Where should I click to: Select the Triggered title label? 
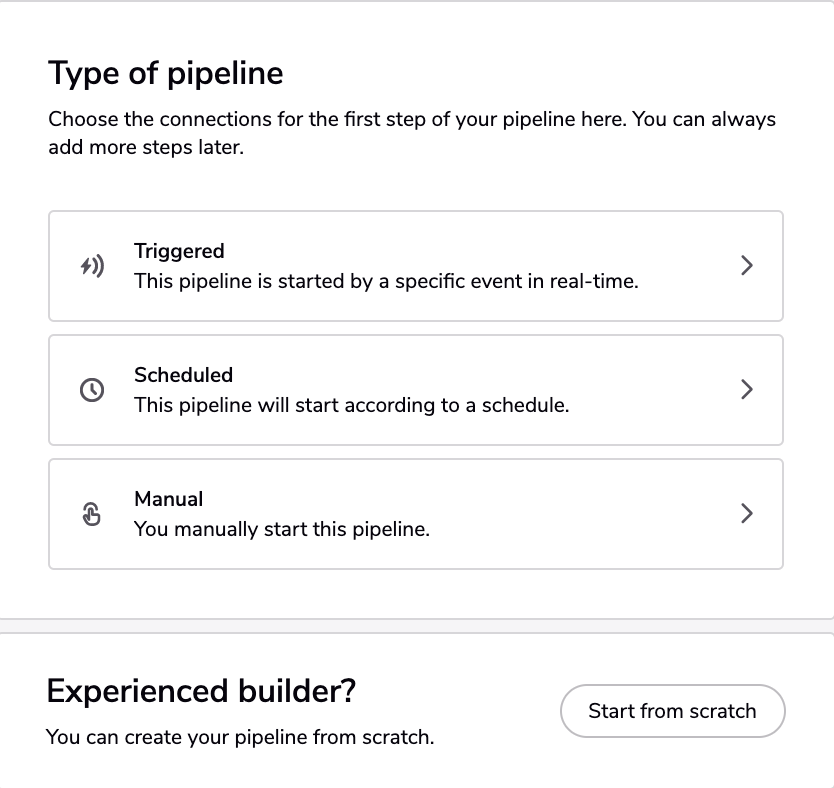click(x=179, y=251)
